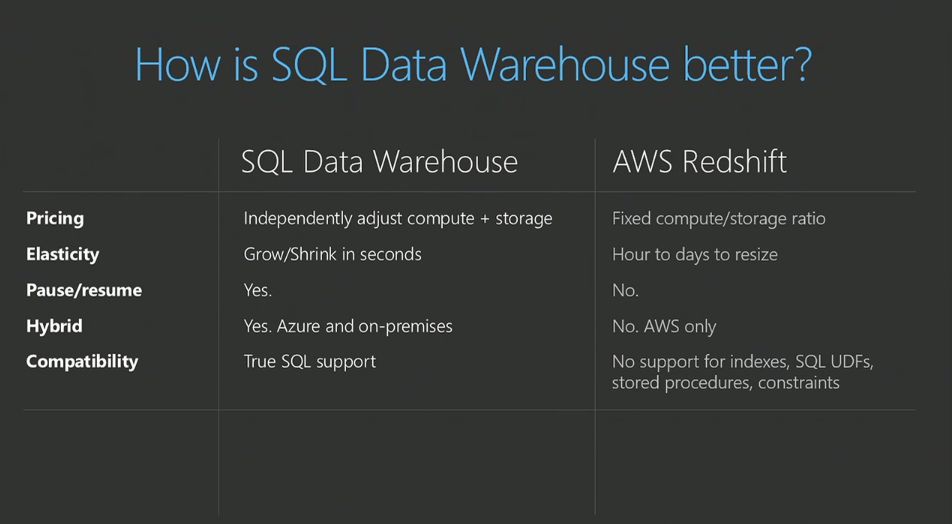952x524 pixels.
Task: Click the Hybrid row label
Action: click(x=54, y=326)
